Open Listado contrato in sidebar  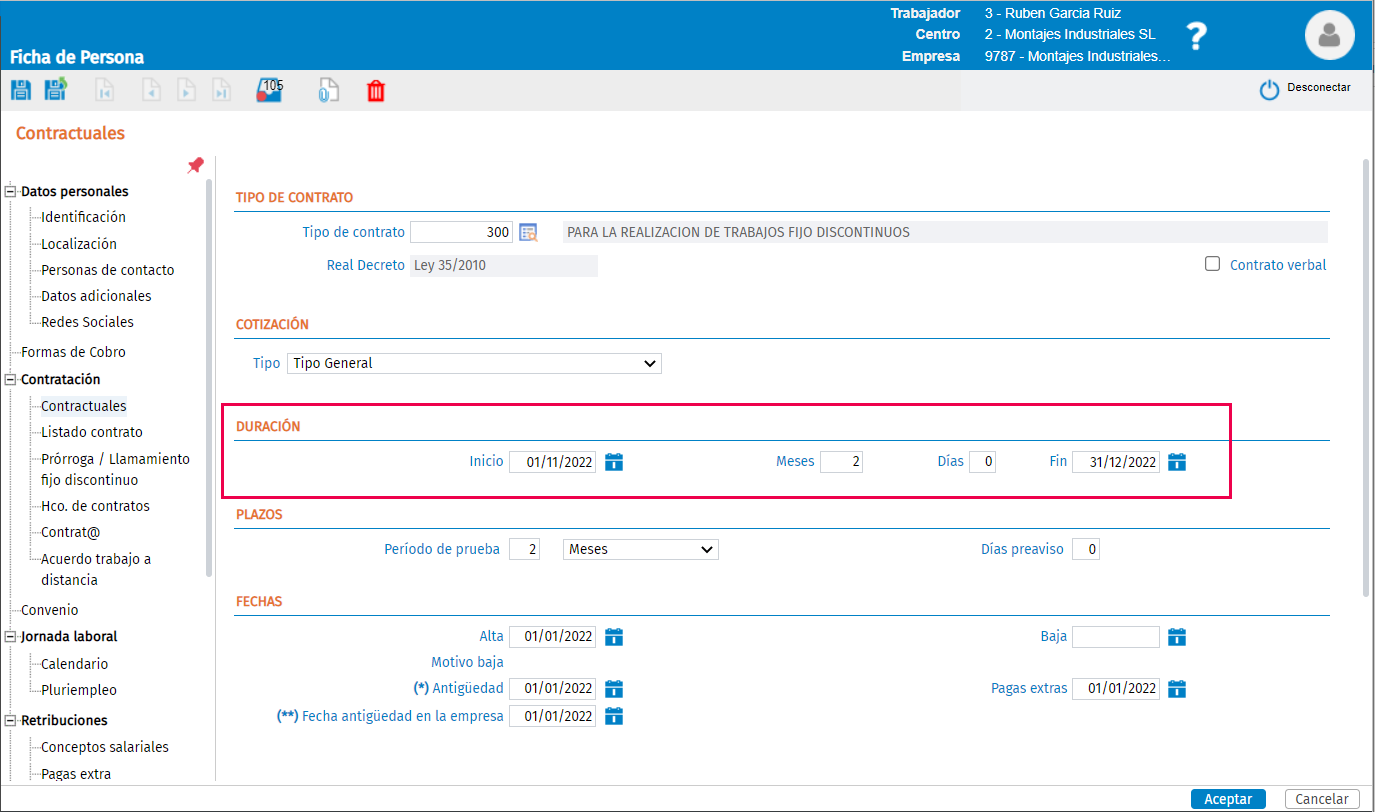click(x=92, y=432)
